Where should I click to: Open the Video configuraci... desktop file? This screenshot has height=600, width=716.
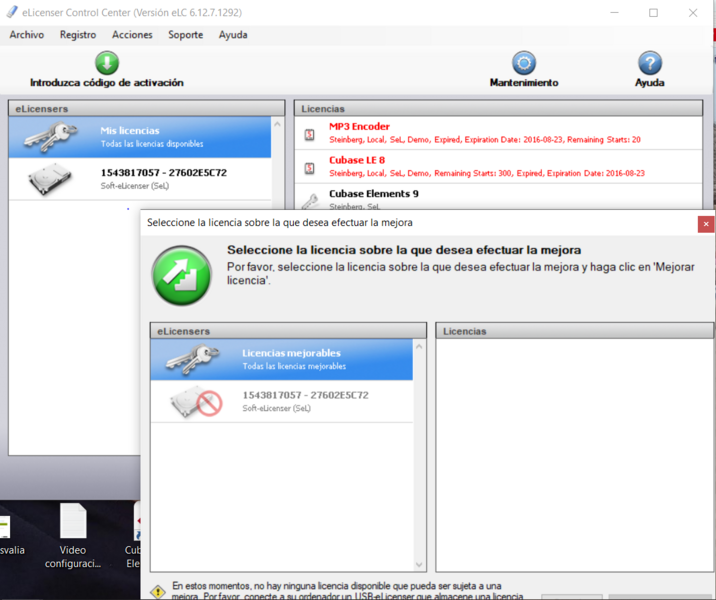point(73,536)
